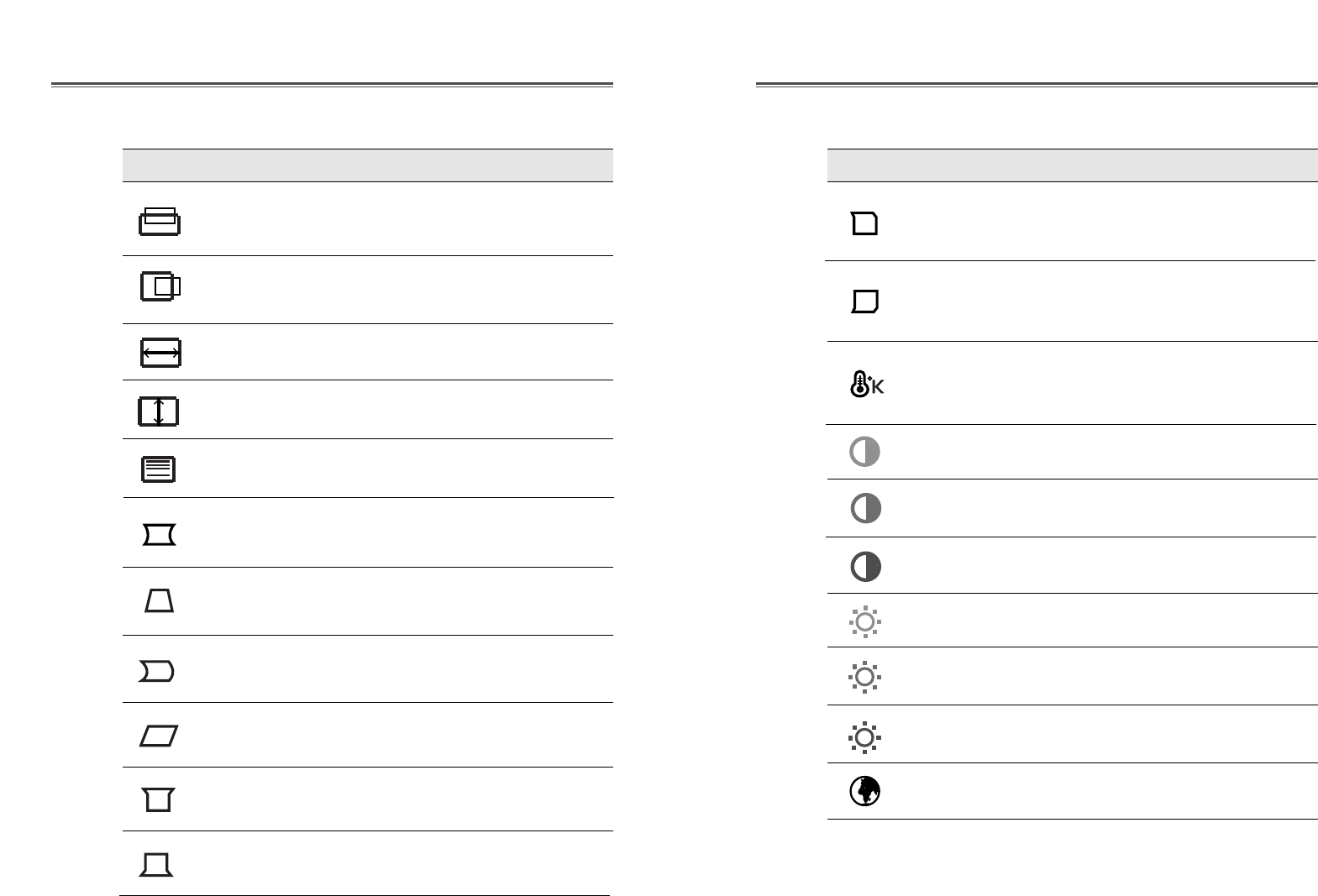Select the pincushion concave-sides icon
Image resolution: width=1318 pixels, height=896 pixels.
(x=160, y=535)
